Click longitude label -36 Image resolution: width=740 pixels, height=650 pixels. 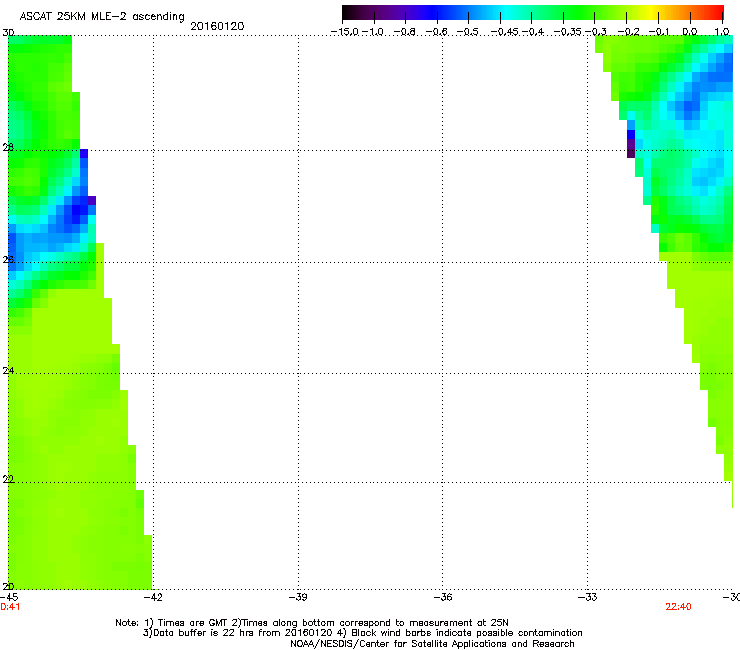442,597
